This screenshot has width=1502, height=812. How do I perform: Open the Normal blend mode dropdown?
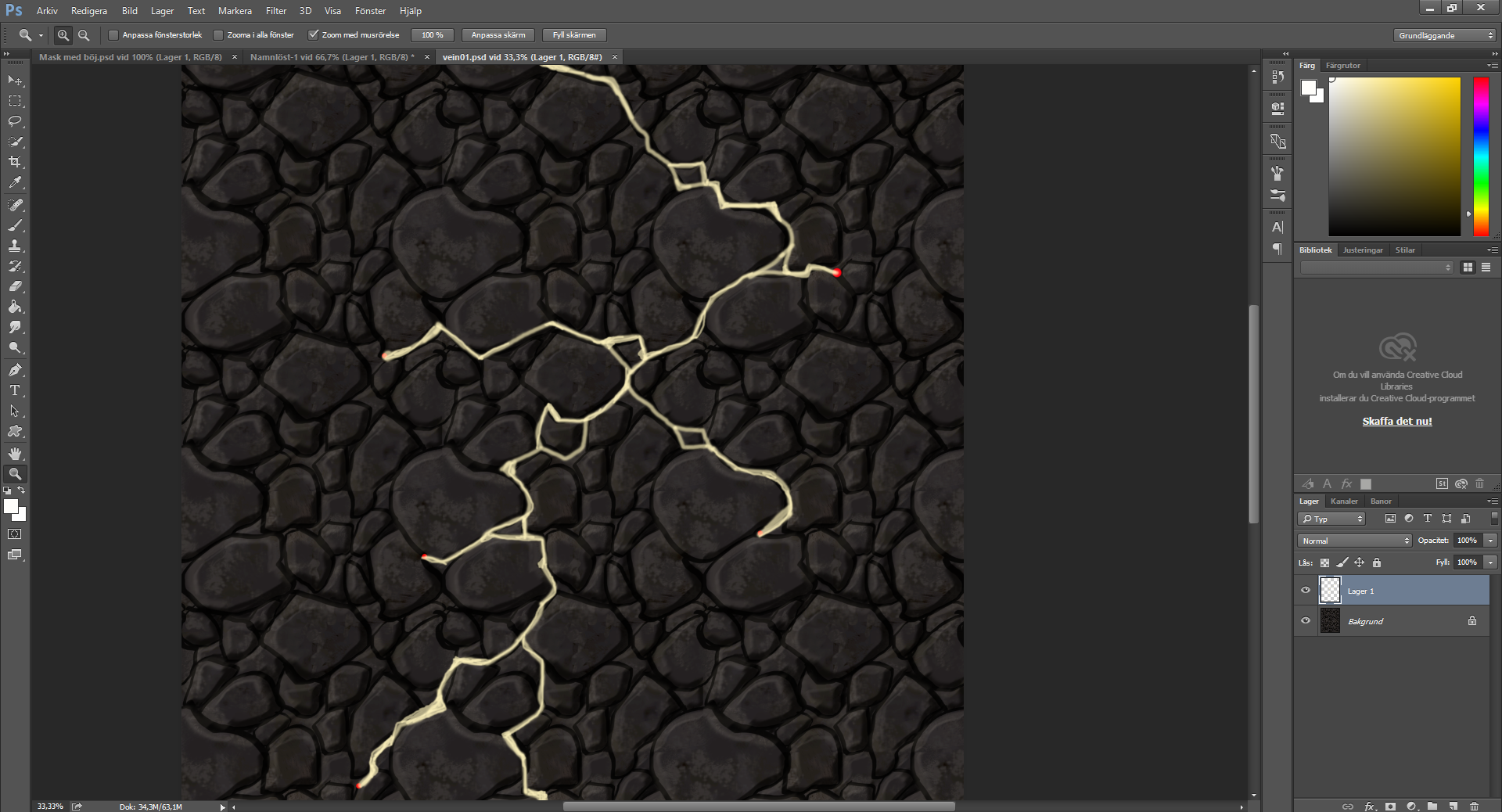[1354, 541]
